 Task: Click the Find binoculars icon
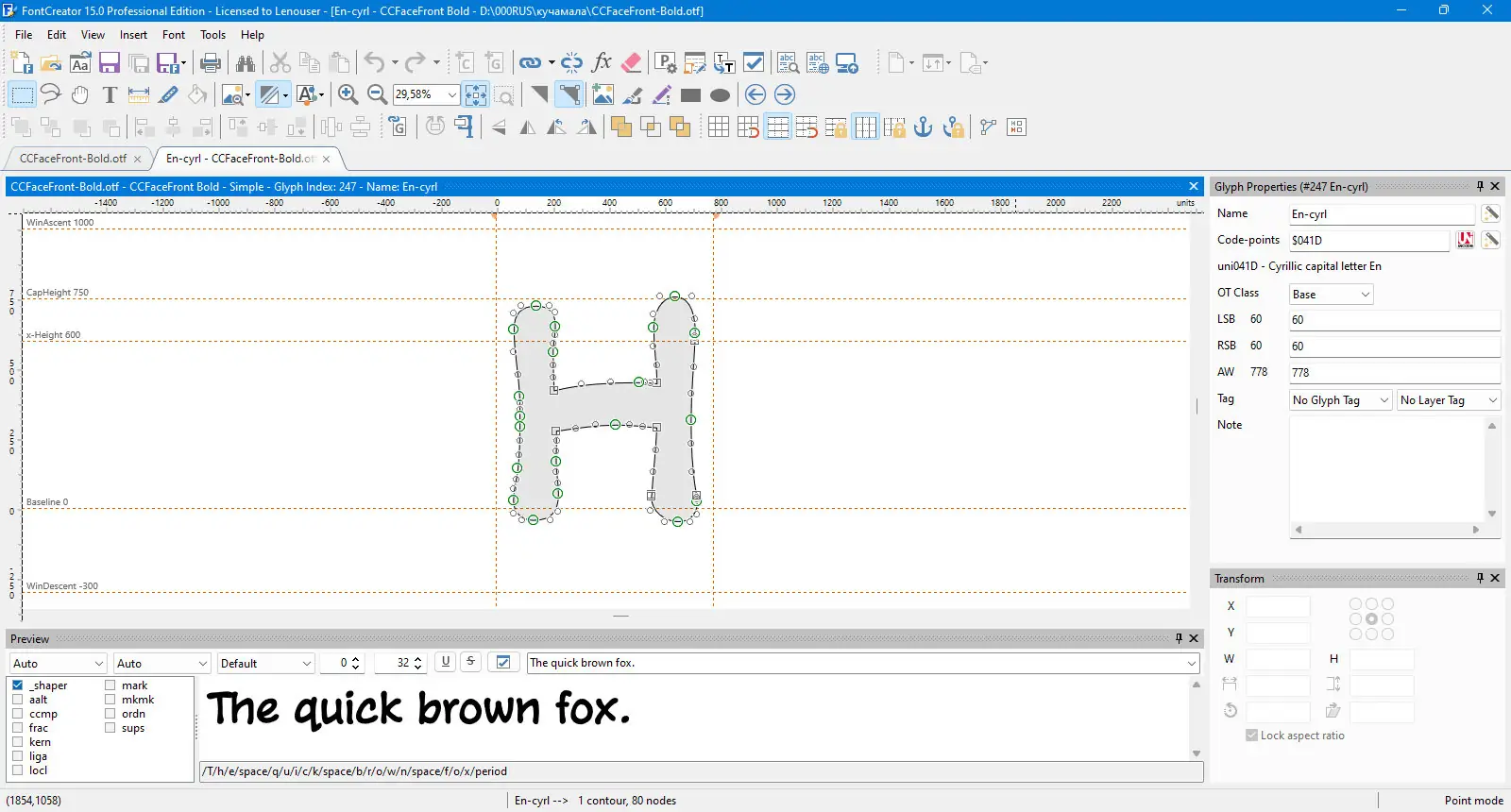click(246, 63)
